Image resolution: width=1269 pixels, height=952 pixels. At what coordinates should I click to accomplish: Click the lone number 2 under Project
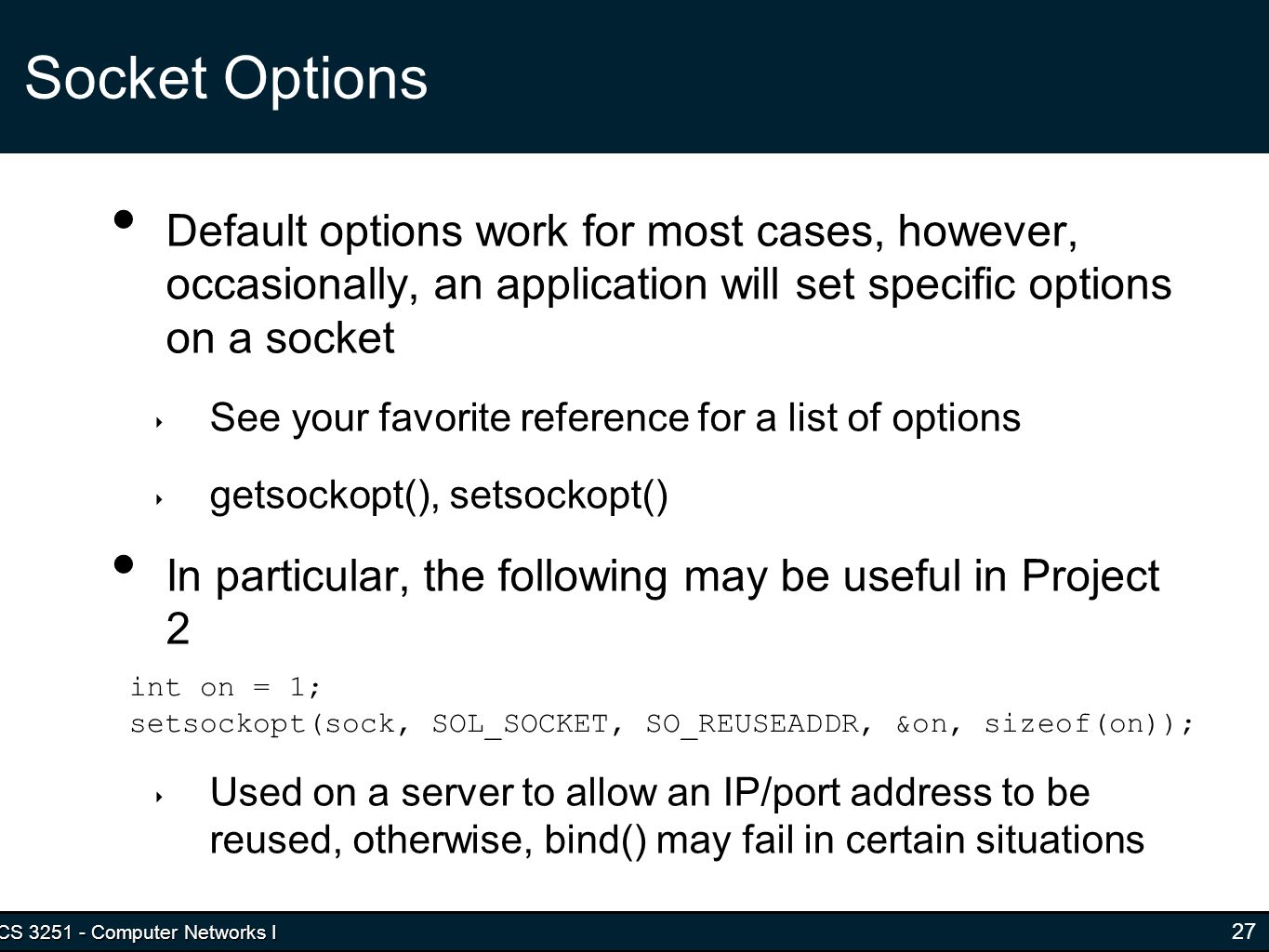pyautogui.click(x=178, y=630)
